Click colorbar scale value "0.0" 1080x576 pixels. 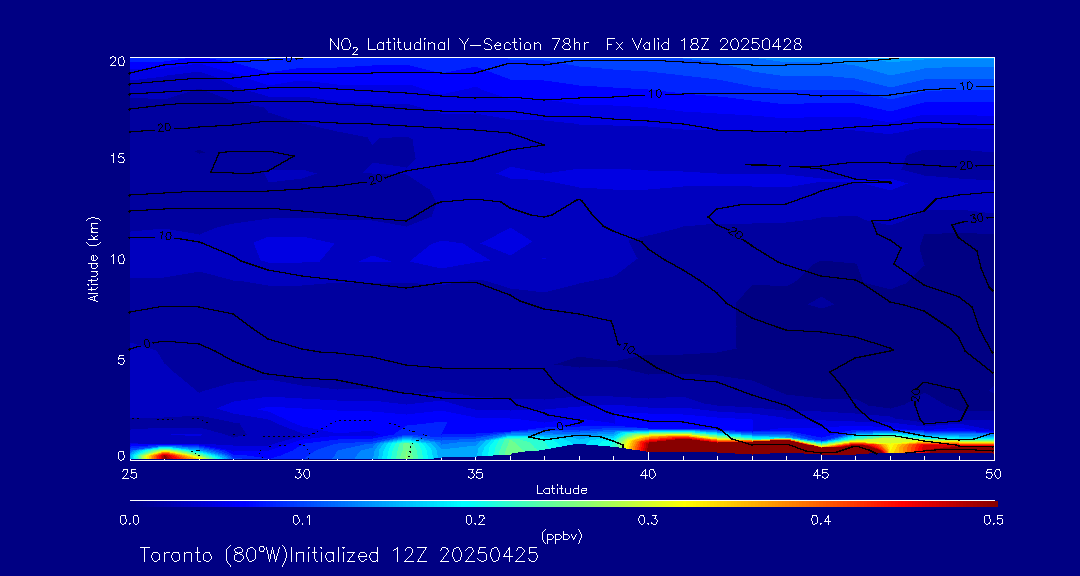pyautogui.click(x=129, y=521)
